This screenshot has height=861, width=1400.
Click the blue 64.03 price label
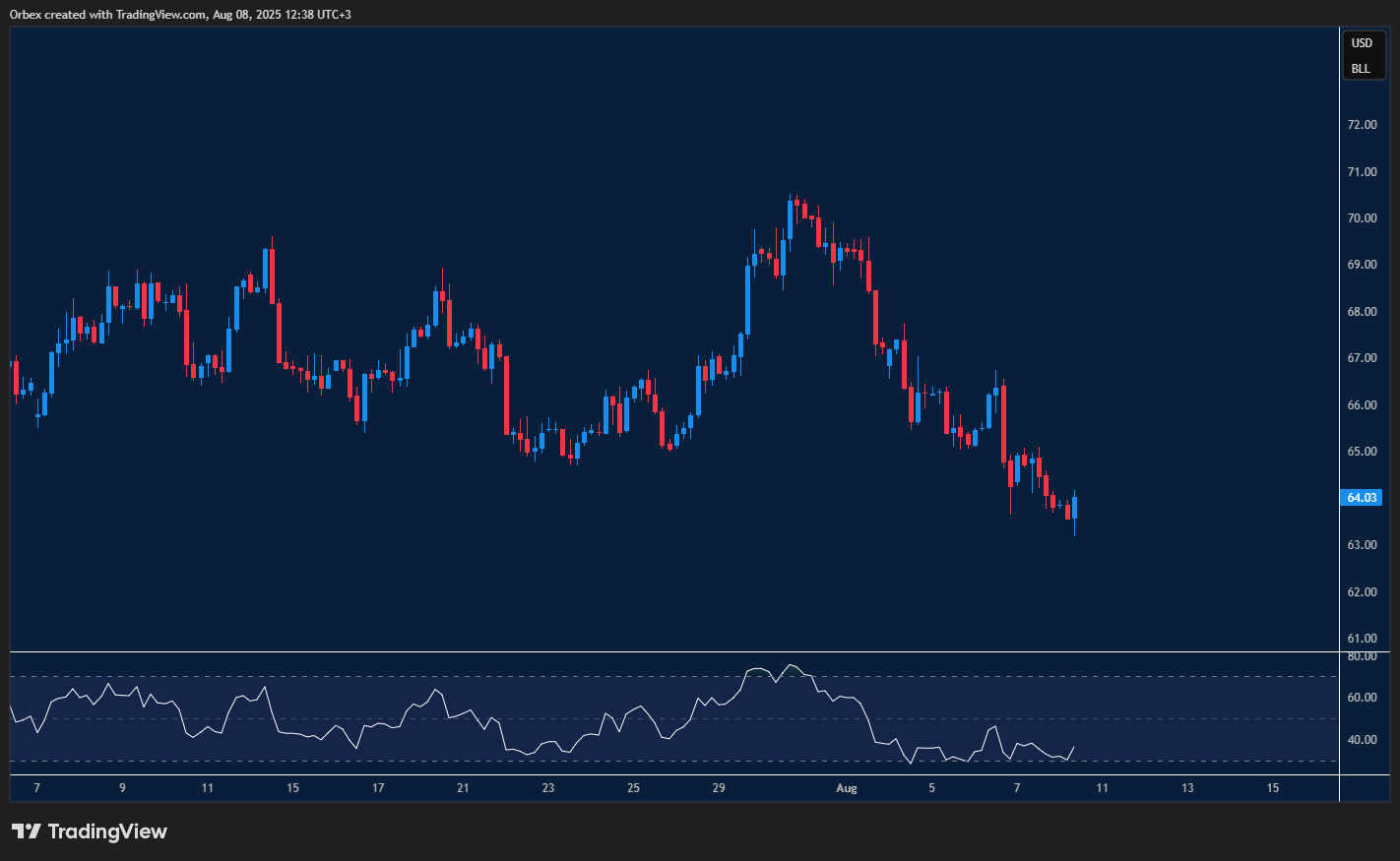point(1361,498)
